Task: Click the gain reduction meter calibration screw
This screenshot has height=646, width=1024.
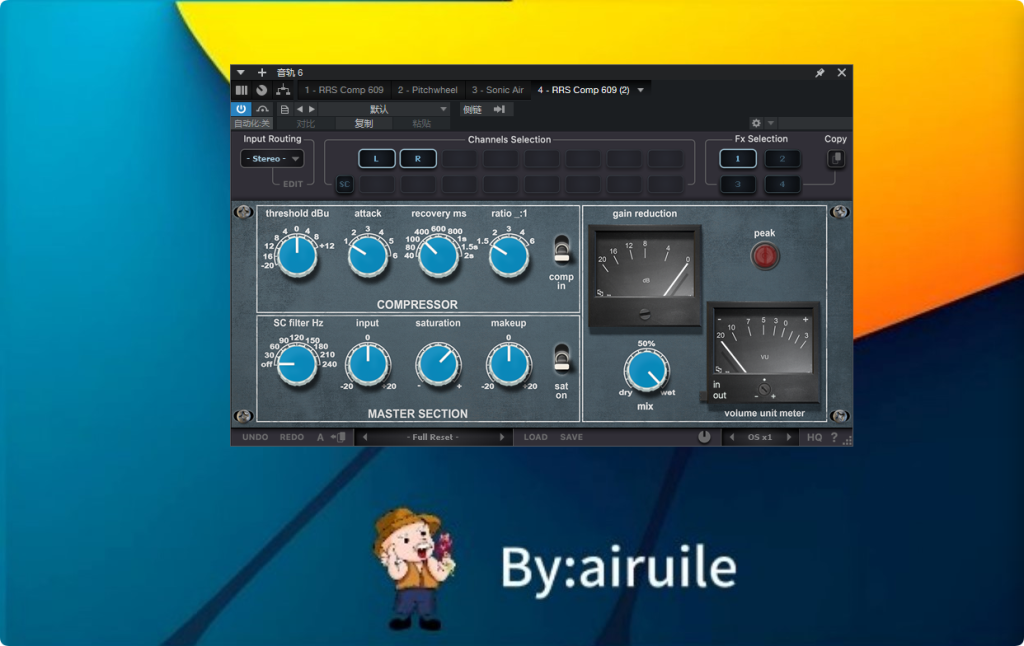Action: click(x=645, y=314)
